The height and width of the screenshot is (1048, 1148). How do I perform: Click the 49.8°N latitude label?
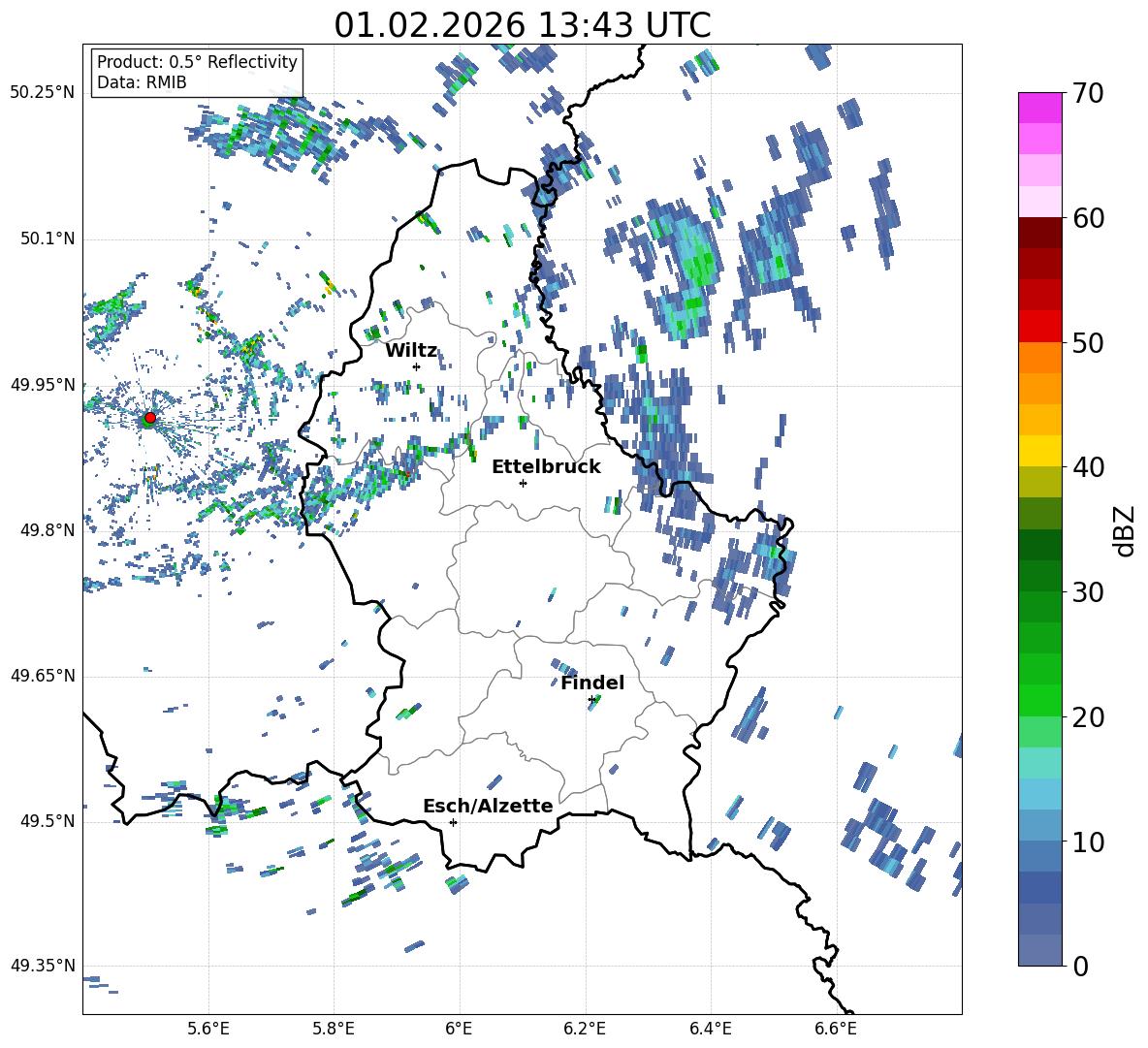[48, 530]
